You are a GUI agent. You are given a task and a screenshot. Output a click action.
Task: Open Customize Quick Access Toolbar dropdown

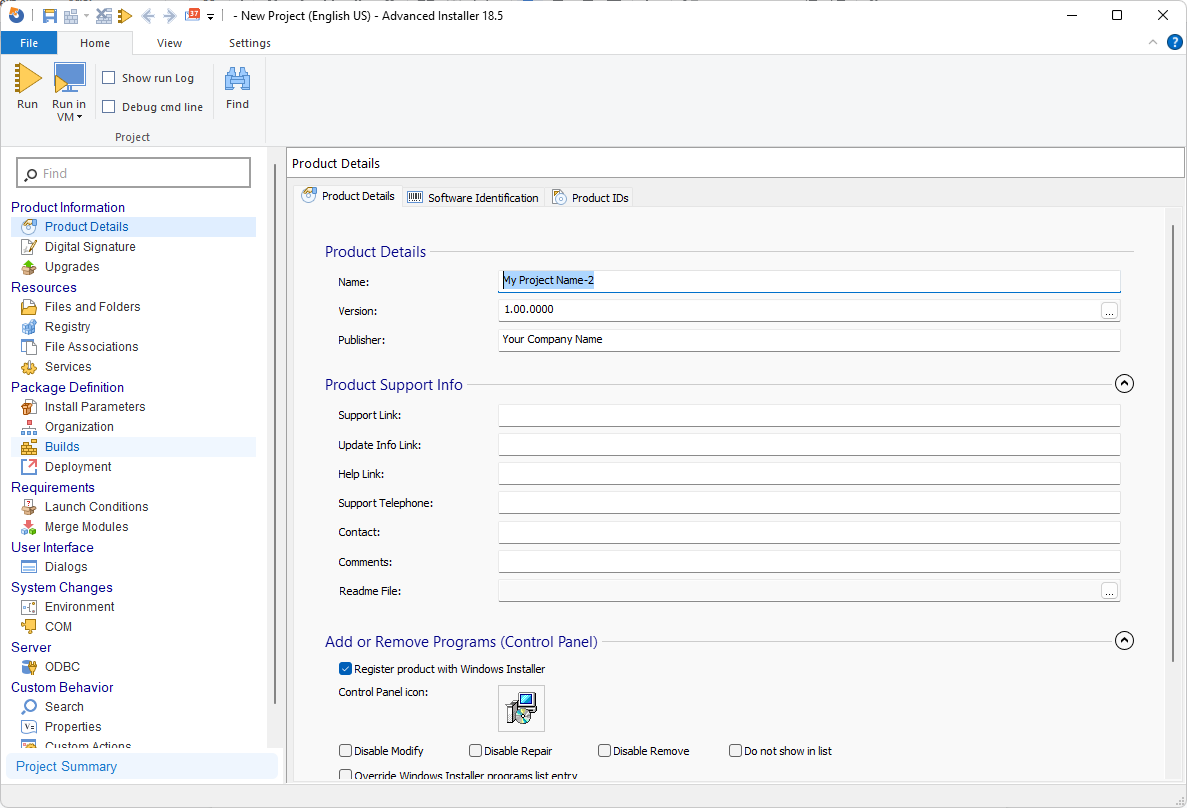tap(210, 16)
